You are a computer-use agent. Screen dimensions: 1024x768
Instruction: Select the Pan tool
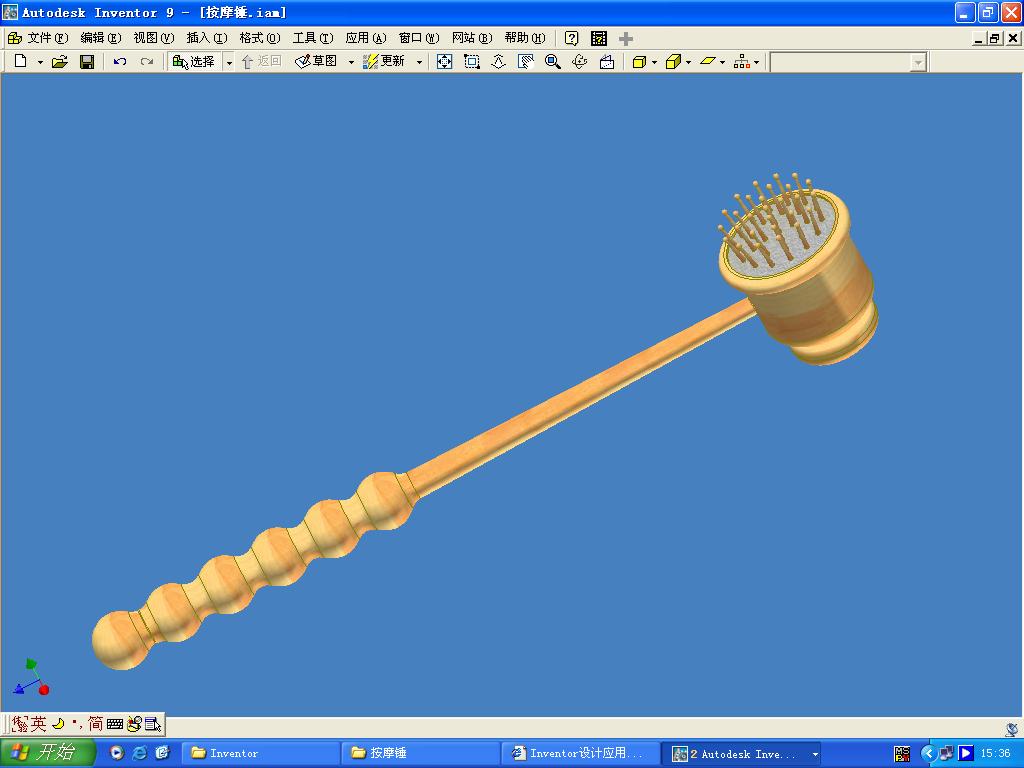pos(524,61)
